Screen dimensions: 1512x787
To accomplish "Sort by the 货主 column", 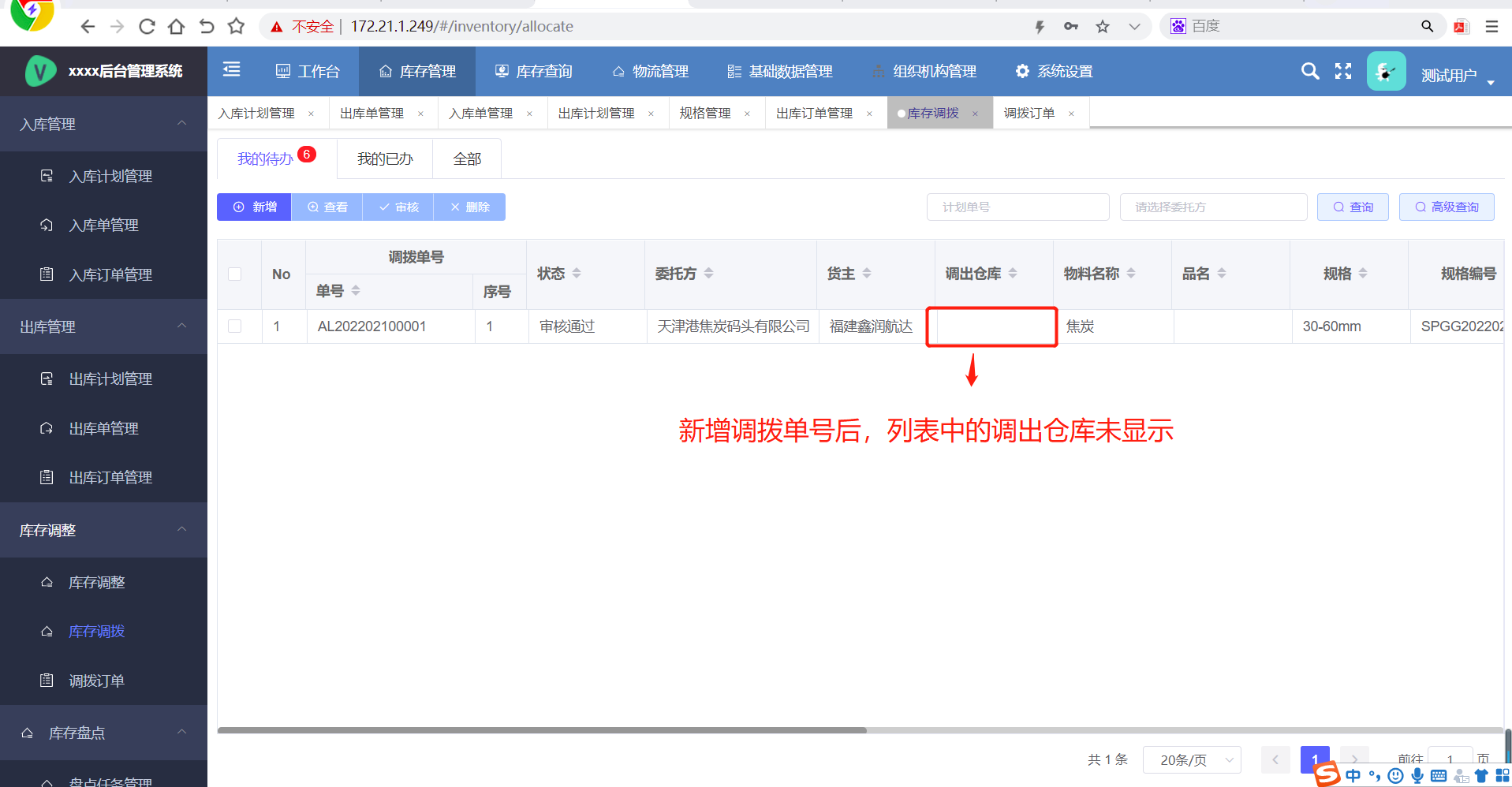I will (867, 273).
